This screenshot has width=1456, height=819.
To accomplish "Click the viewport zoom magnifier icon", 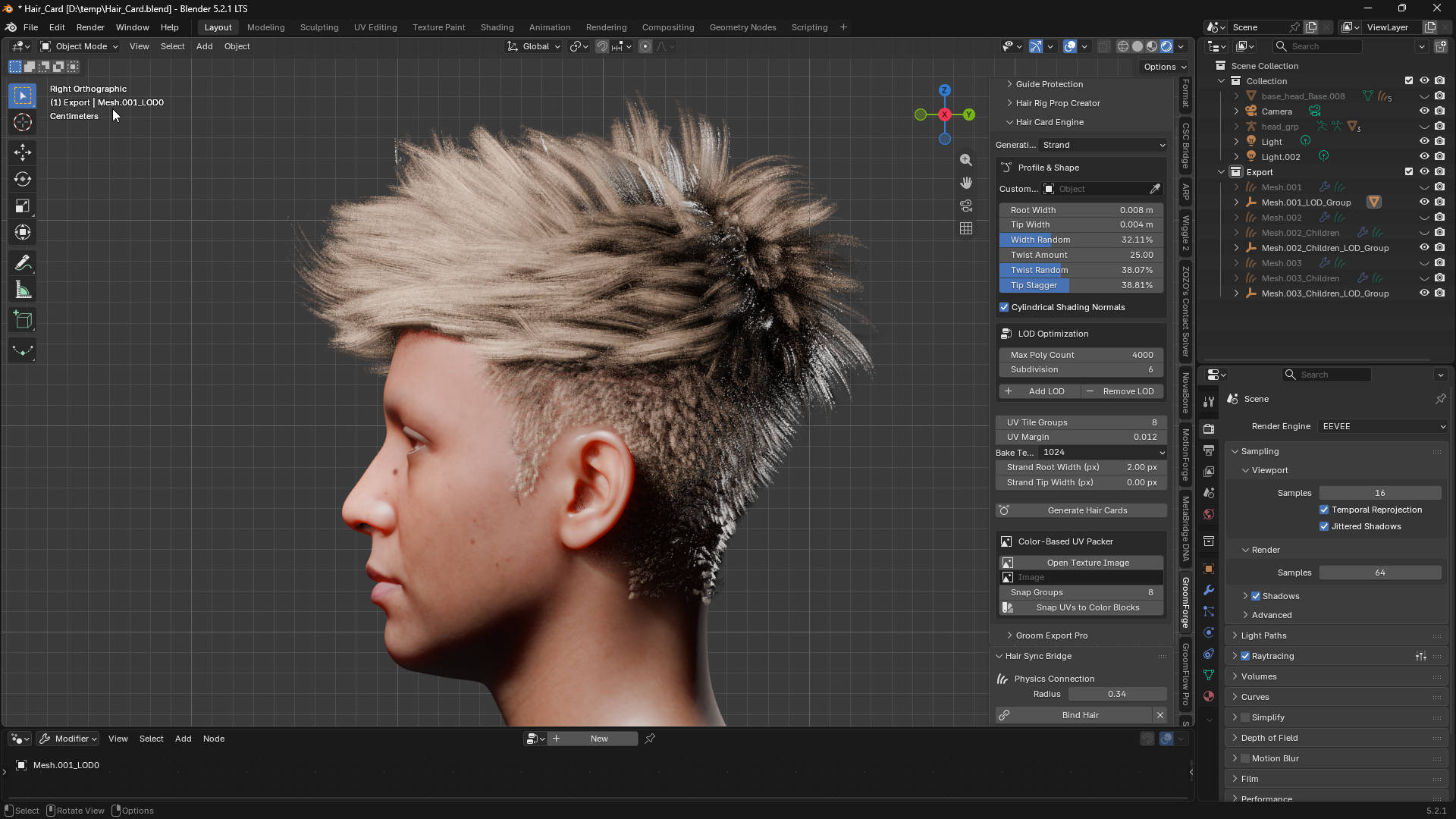I will (x=966, y=160).
